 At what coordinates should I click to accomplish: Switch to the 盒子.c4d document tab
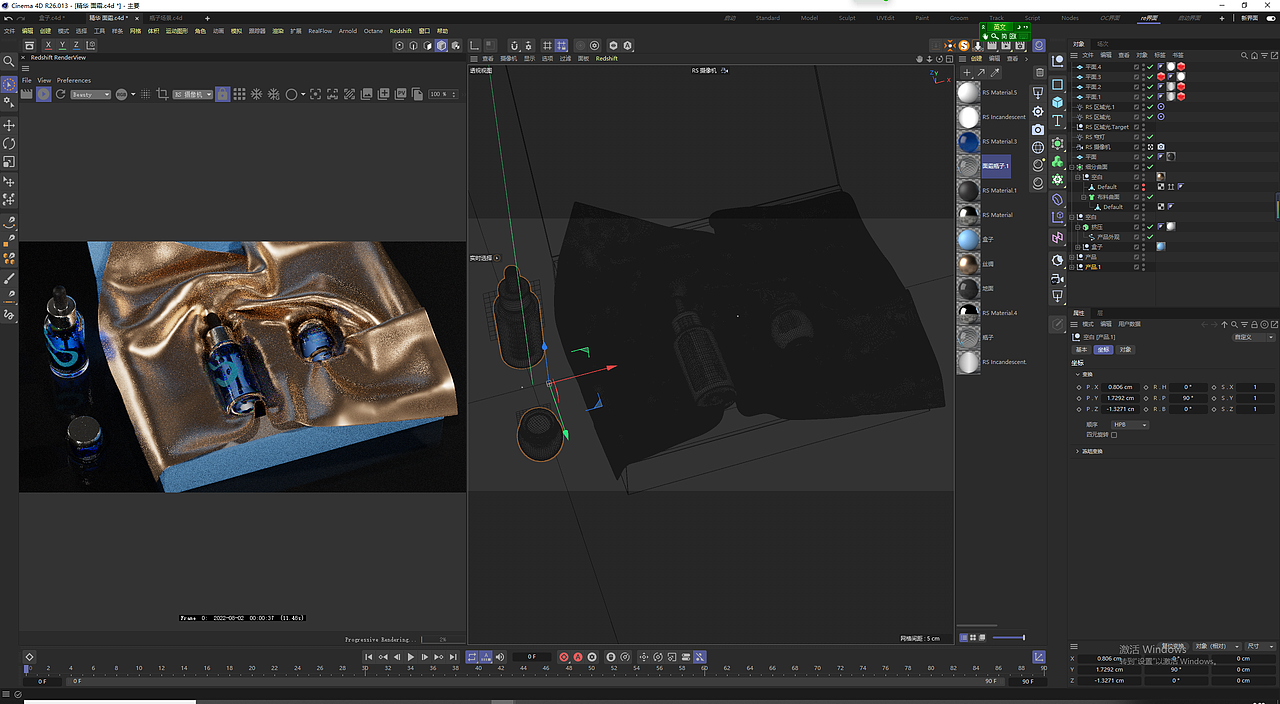coord(52,18)
